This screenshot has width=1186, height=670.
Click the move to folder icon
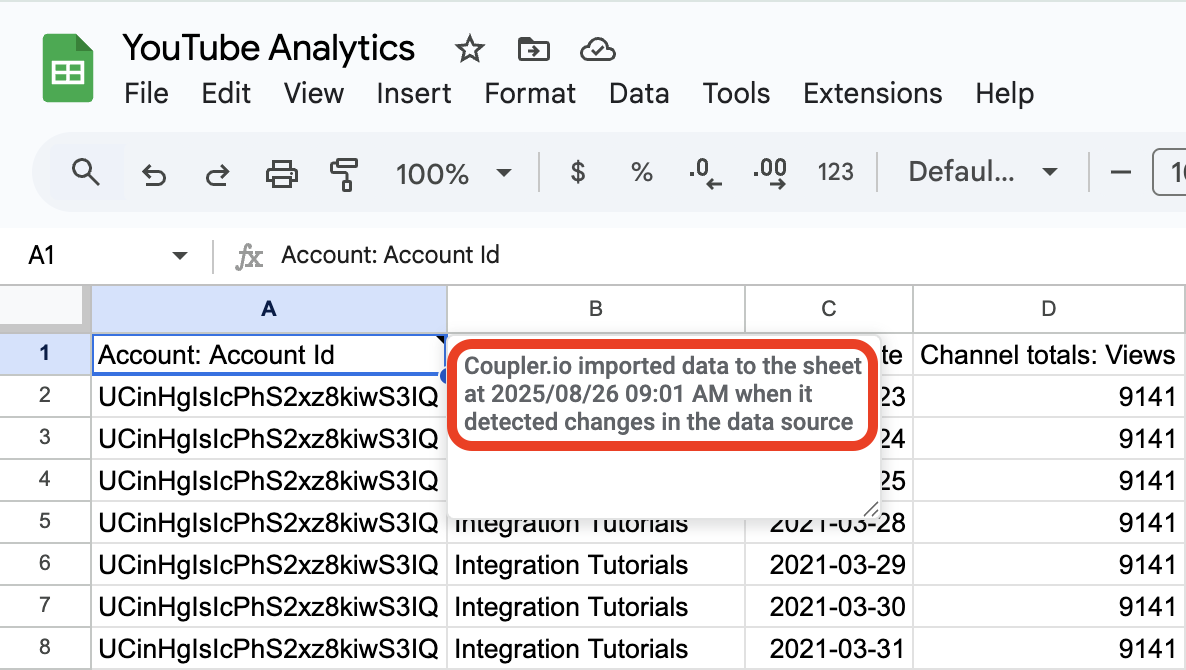coord(534,50)
